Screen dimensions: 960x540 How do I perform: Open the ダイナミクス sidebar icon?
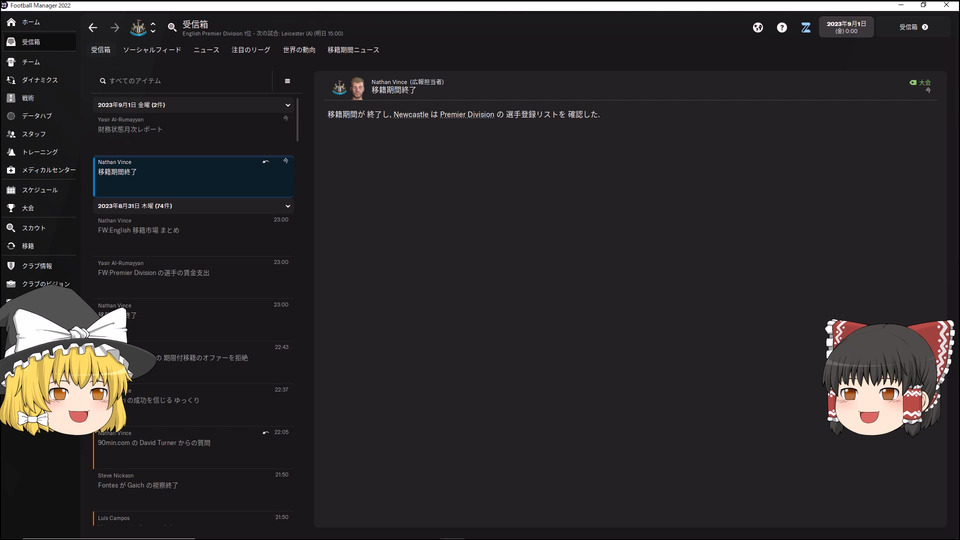tap(11, 80)
